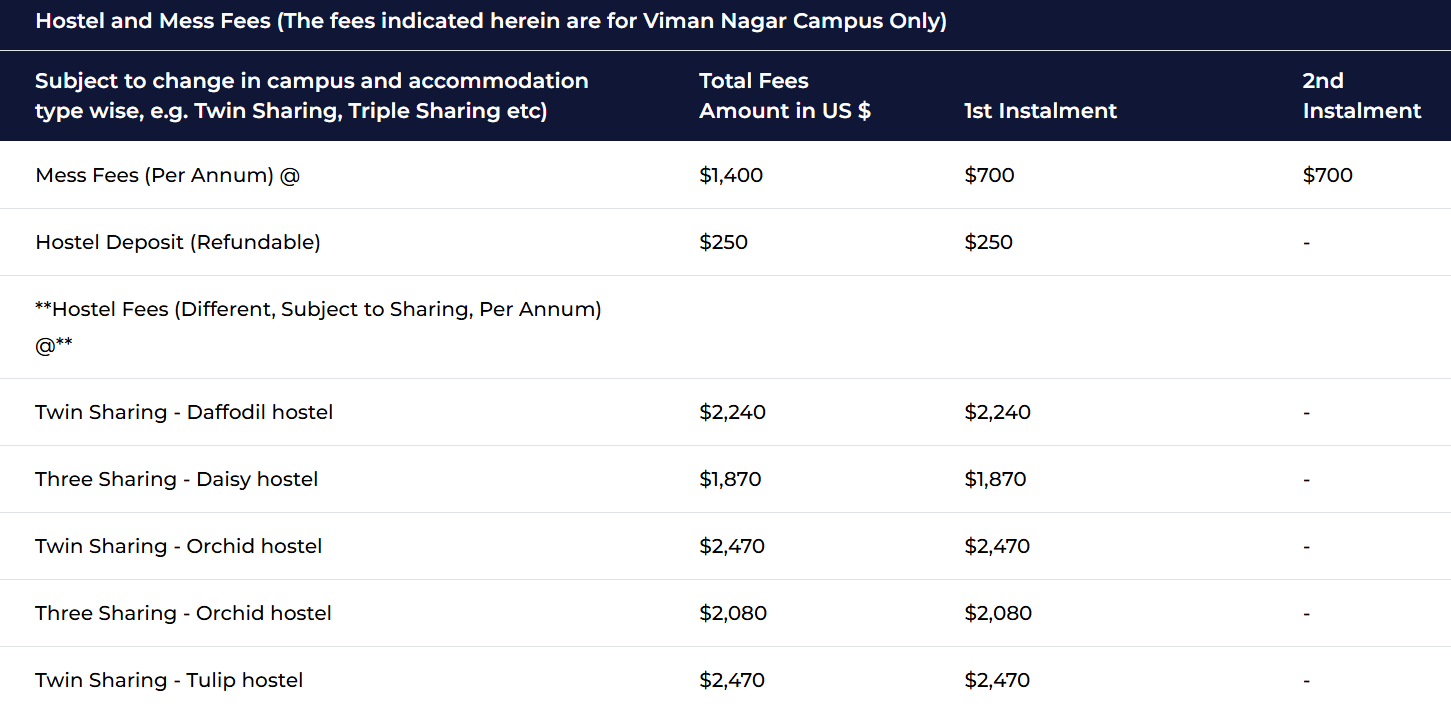The width and height of the screenshot is (1451, 712).
Task: Click Daffodil hostel total fees $2,240
Action: (x=732, y=412)
